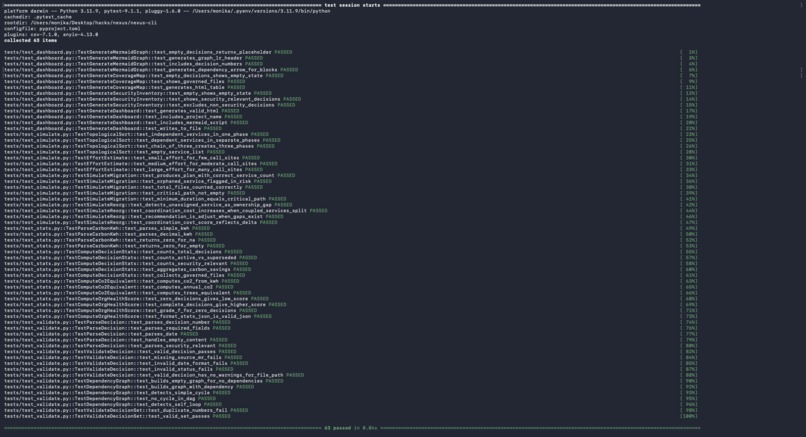Select the test_medium_effort_for_moderate_call_sites line
The width and height of the screenshot is (806, 437).
click(x=141, y=163)
